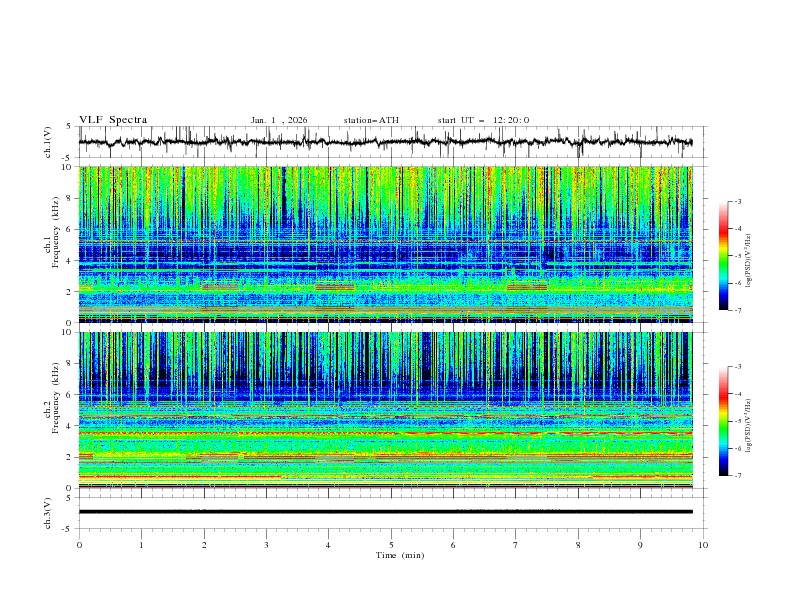Screen dimensions: 792x612
Task: Click time-axis tick label "0"
Action: [79, 545]
